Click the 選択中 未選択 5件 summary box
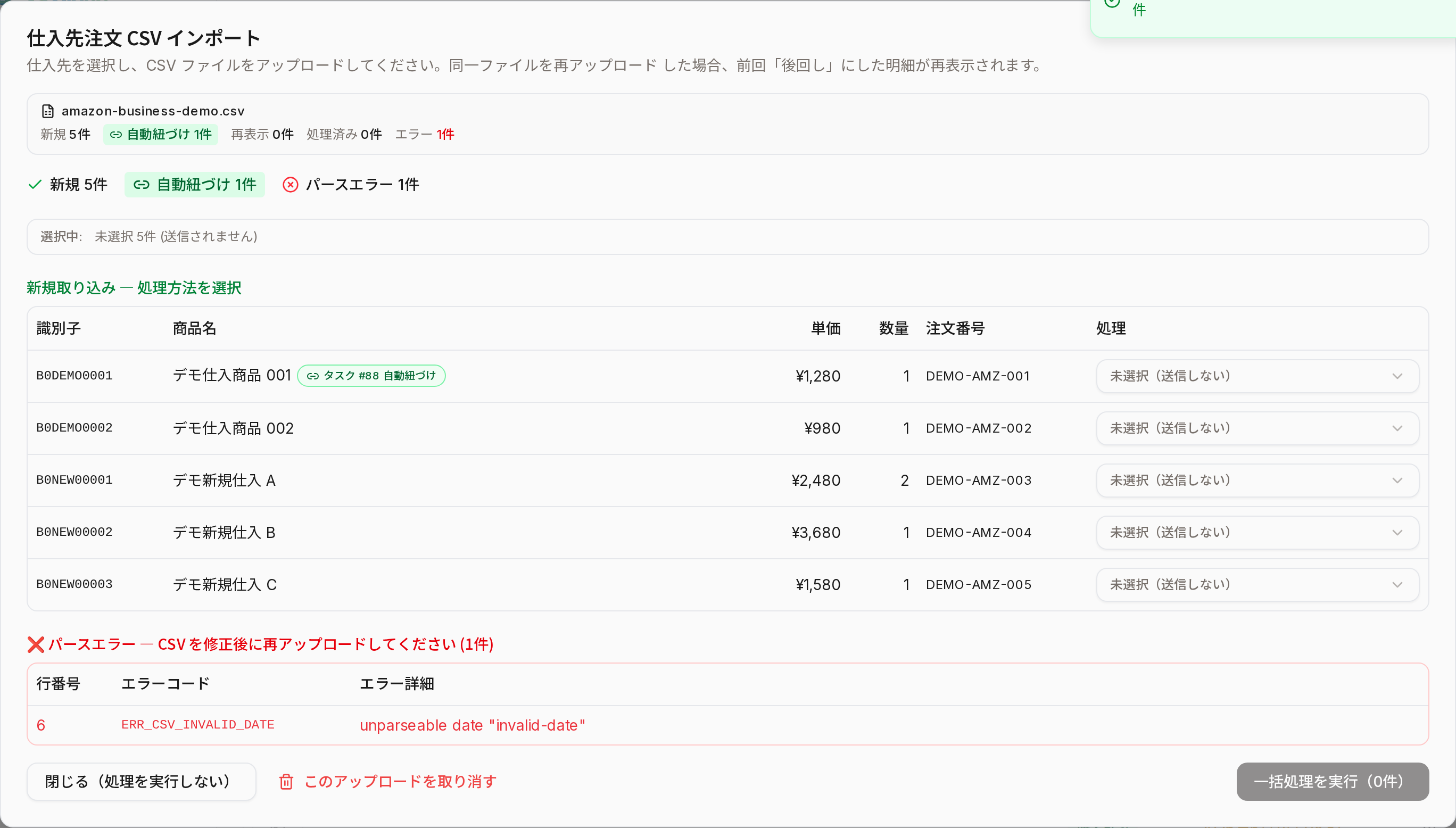 (x=727, y=237)
